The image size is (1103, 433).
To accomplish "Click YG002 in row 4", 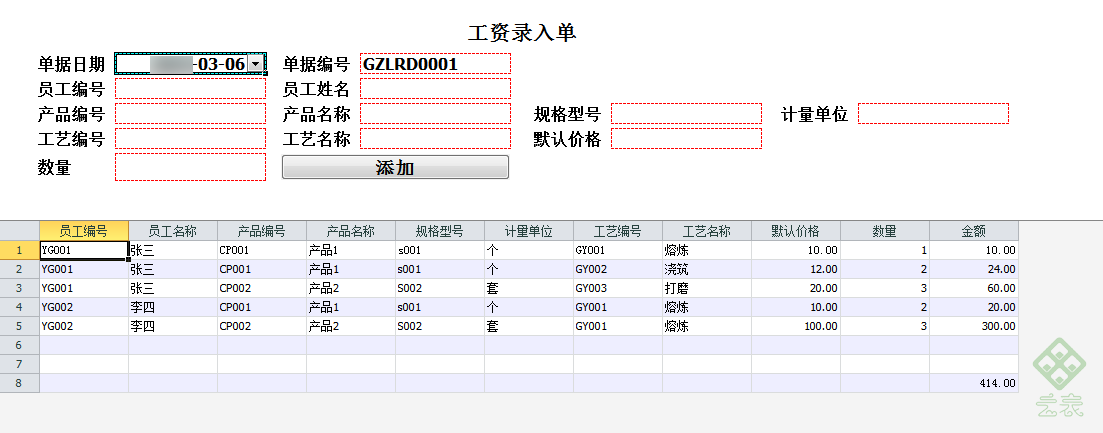I will pyautogui.click(x=84, y=307).
